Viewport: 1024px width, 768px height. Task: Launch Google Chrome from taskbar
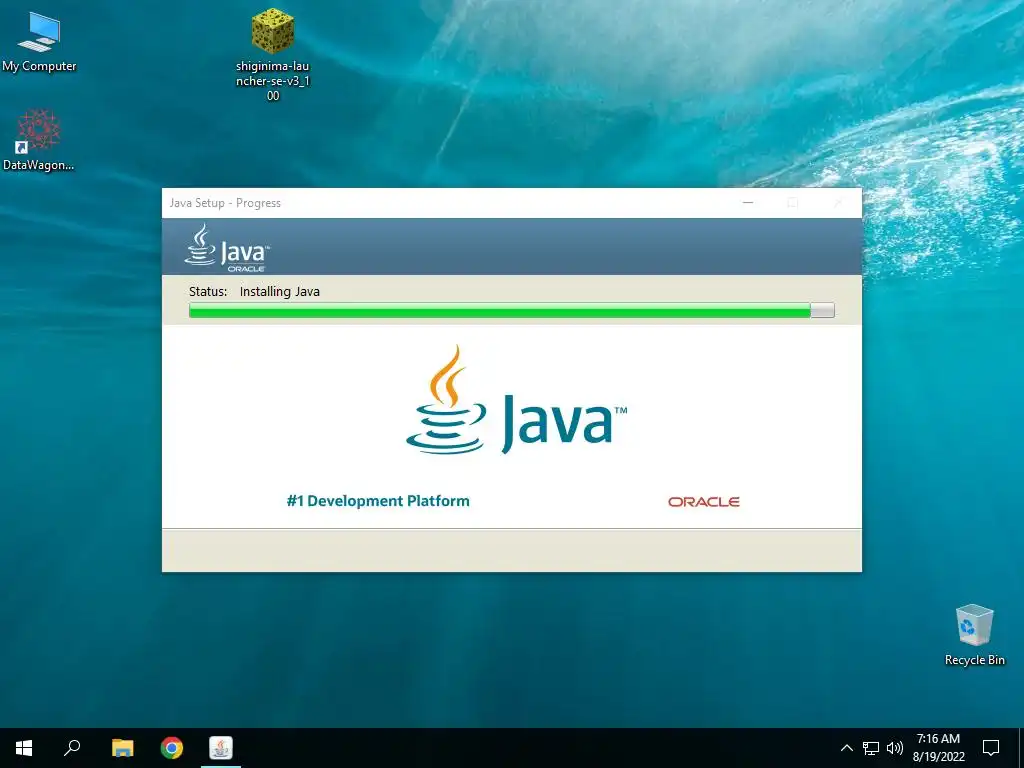tap(172, 748)
